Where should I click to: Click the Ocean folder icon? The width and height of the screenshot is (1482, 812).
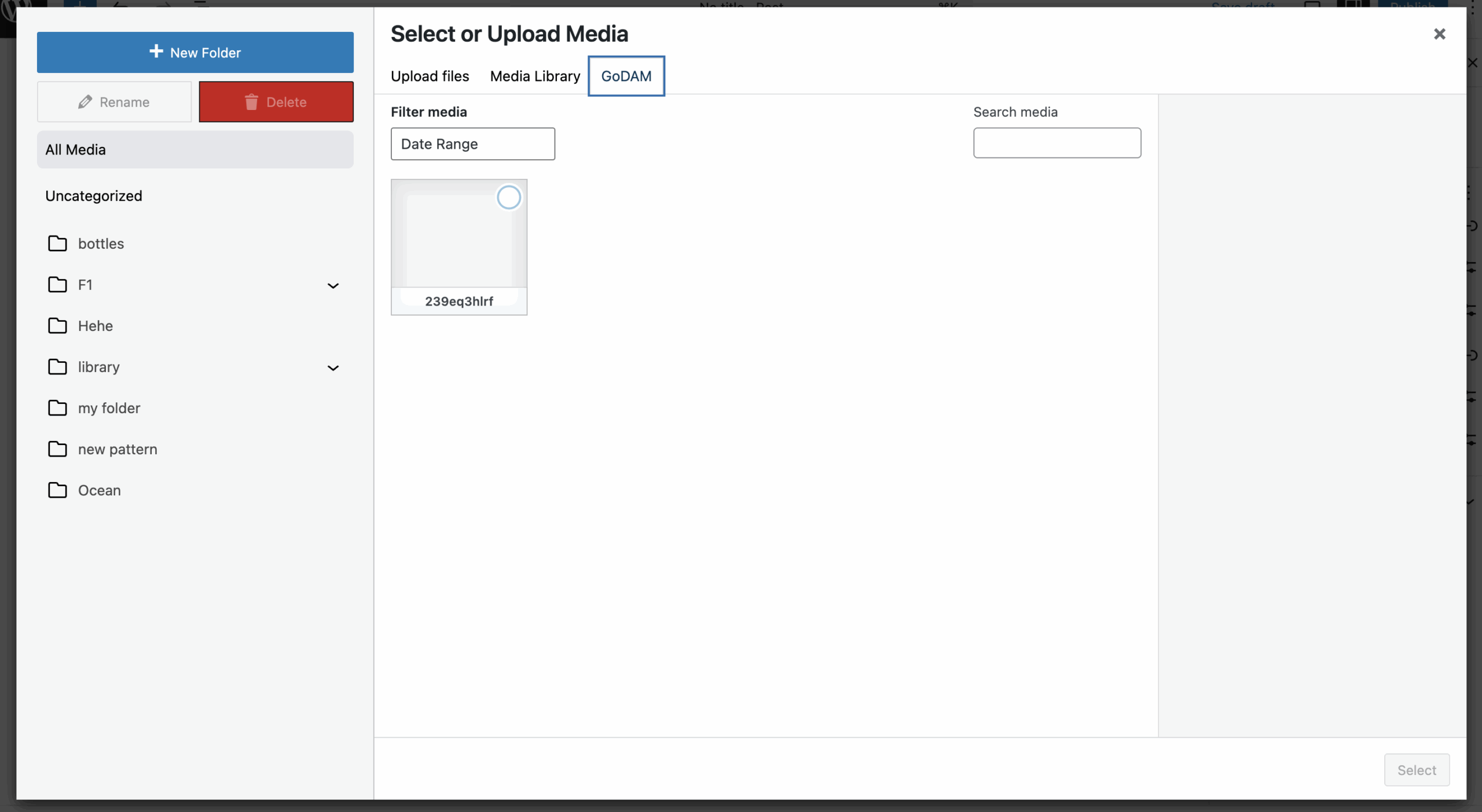click(57, 490)
